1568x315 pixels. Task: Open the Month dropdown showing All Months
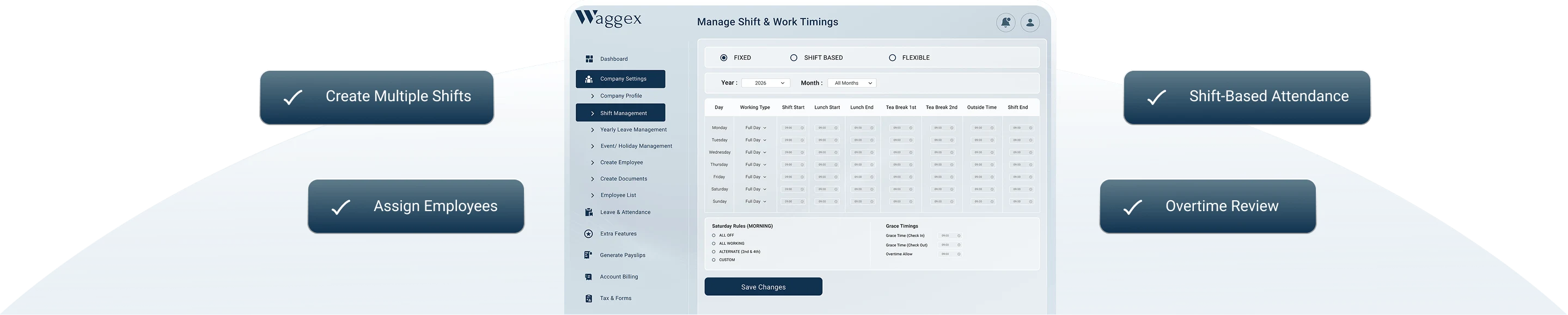coord(852,83)
